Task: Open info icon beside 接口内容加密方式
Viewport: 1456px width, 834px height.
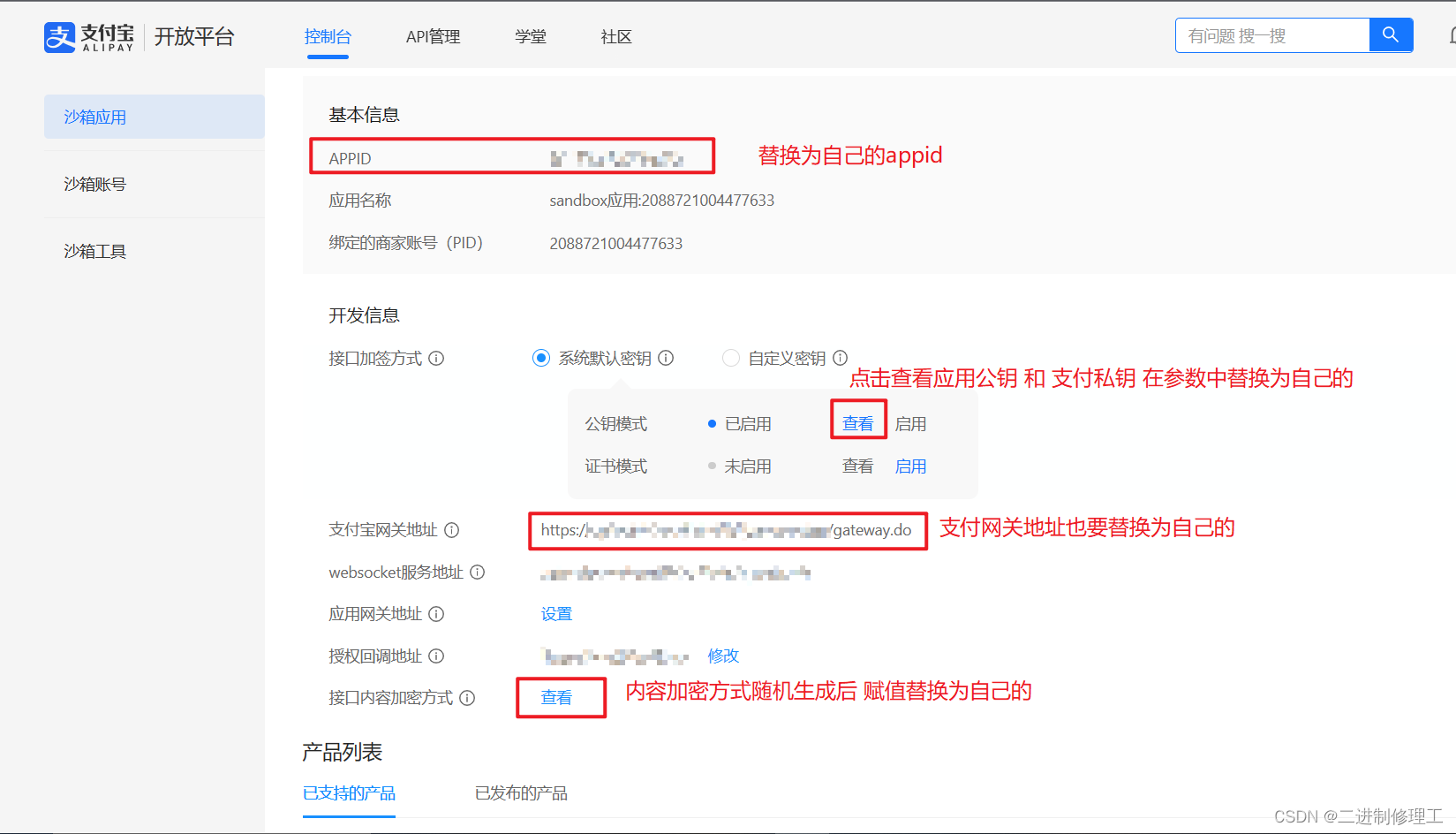Action: [x=468, y=698]
